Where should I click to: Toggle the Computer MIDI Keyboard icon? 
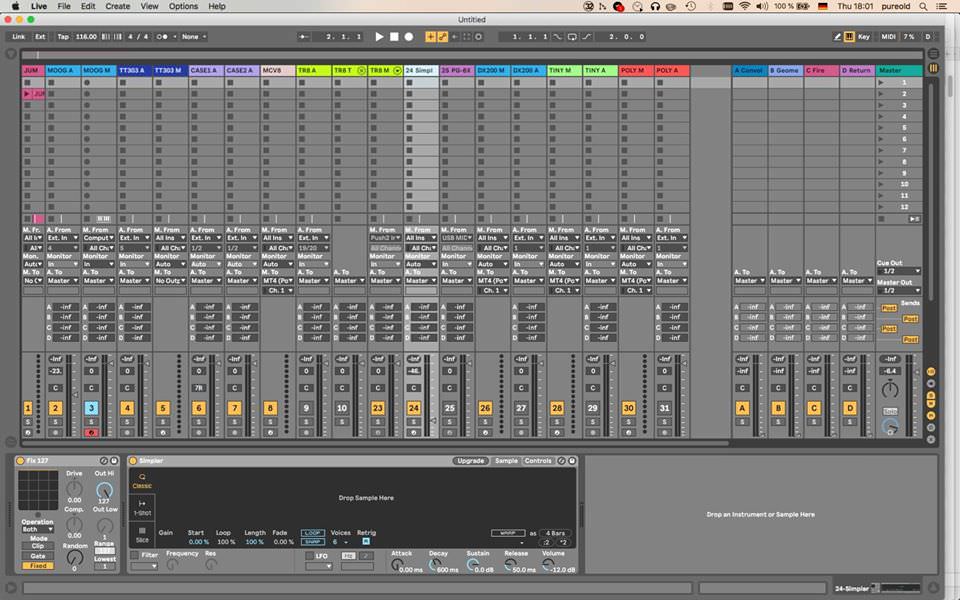[849, 37]
